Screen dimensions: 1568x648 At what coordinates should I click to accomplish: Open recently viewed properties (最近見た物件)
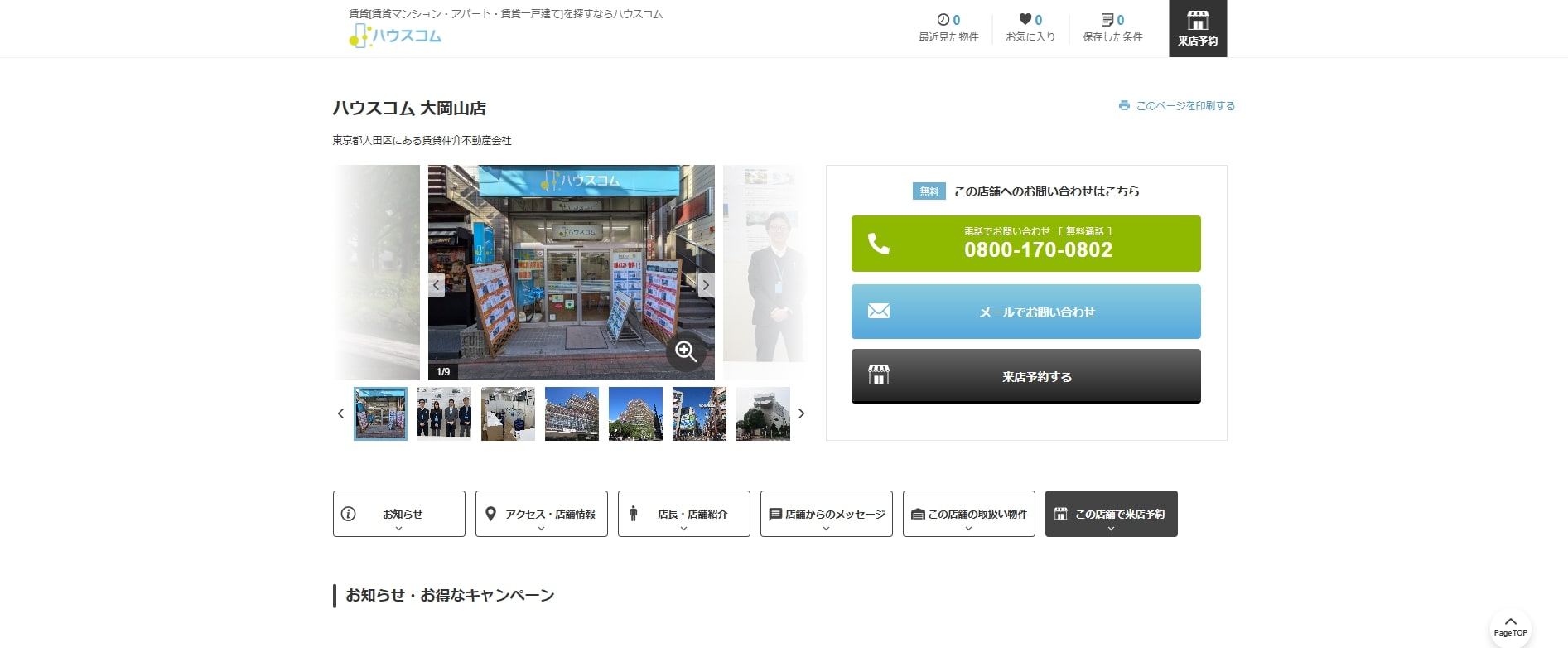click(948, 28)
